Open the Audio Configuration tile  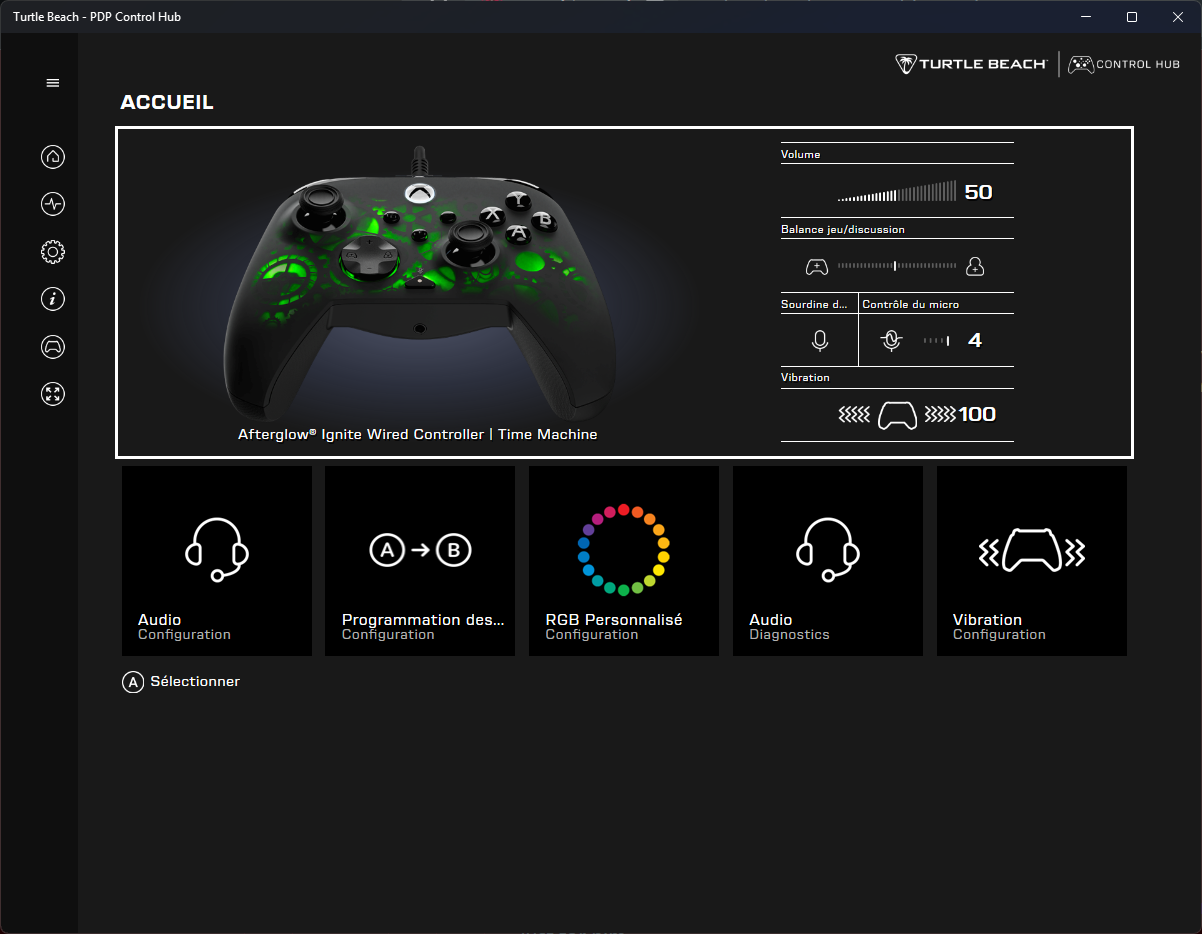(x=216, y=560)
